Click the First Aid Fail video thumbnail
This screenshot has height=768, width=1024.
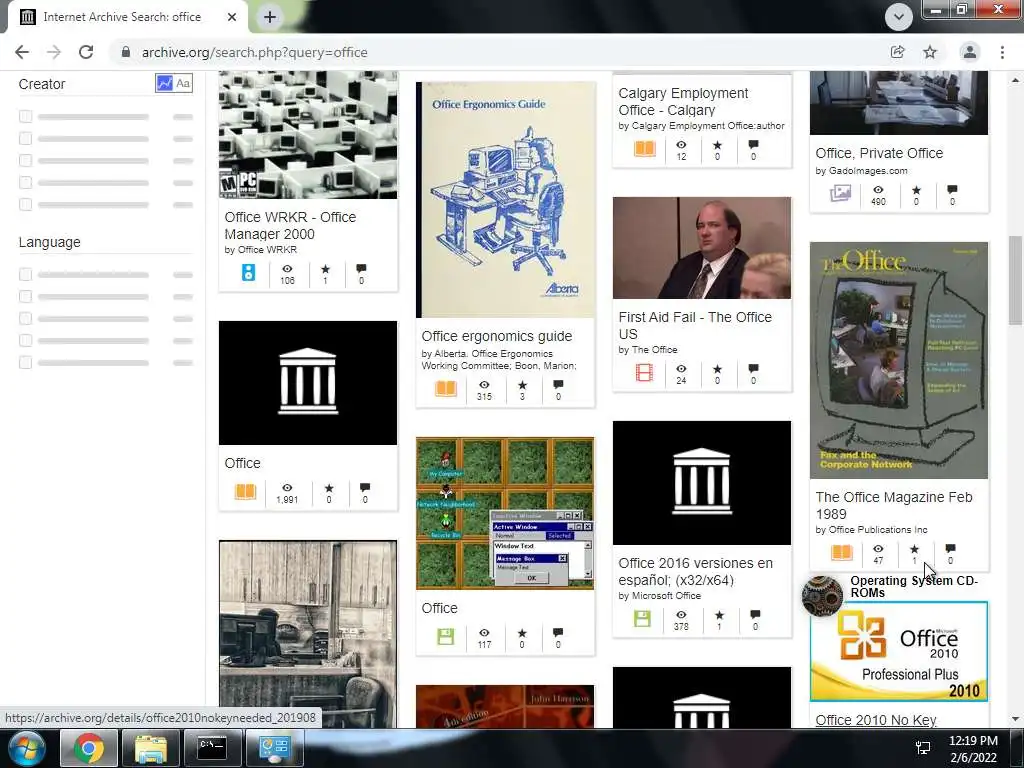tap(701, 248)
